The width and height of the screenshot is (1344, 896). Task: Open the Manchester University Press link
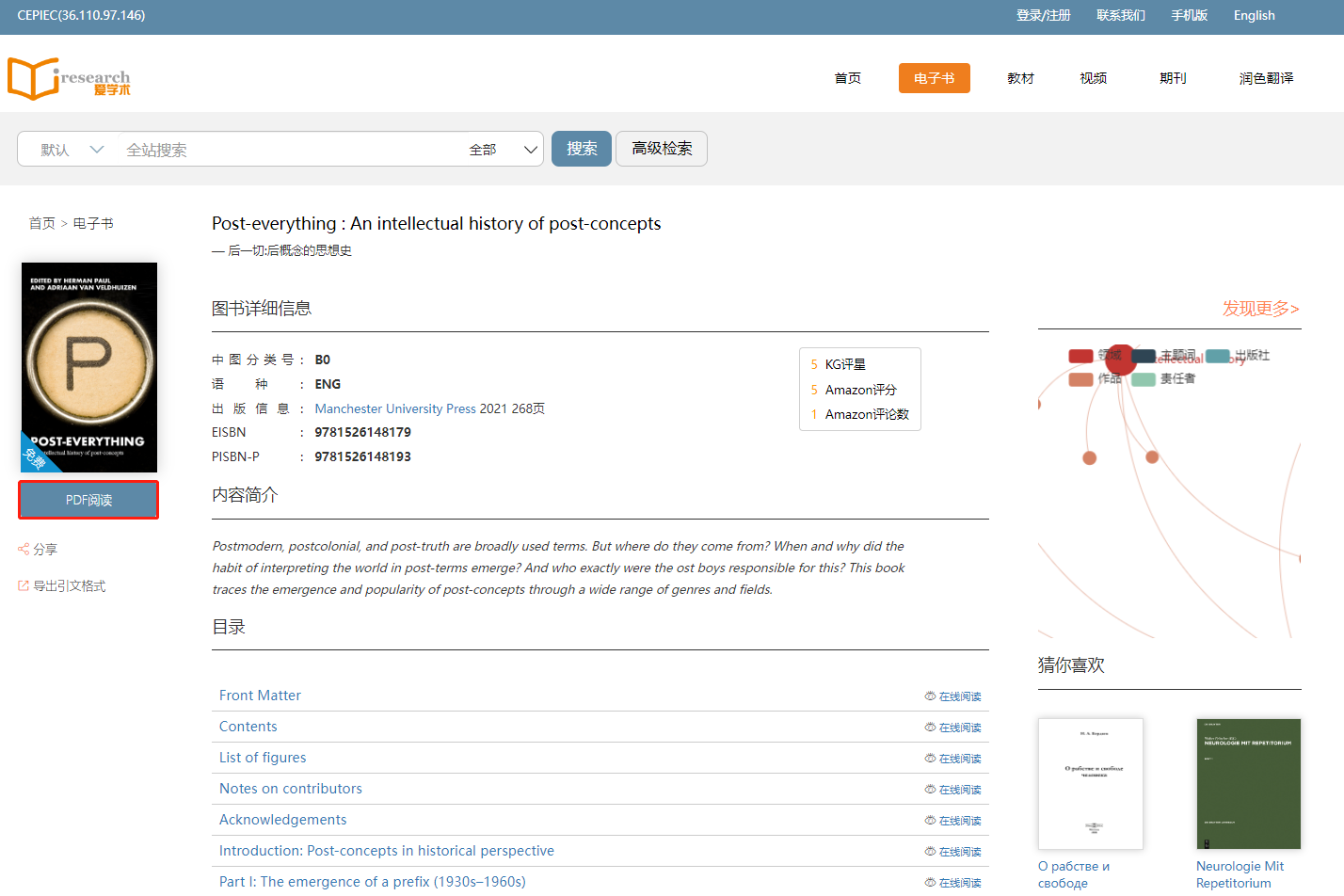pyautogui.click(x=395, y=408)
